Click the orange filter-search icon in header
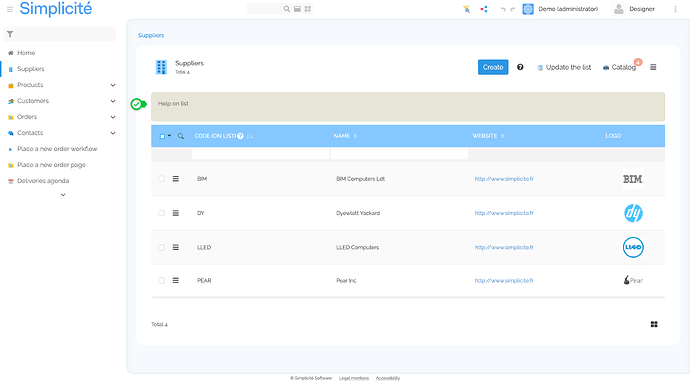 pyautogui.click(x=466, y=9)
